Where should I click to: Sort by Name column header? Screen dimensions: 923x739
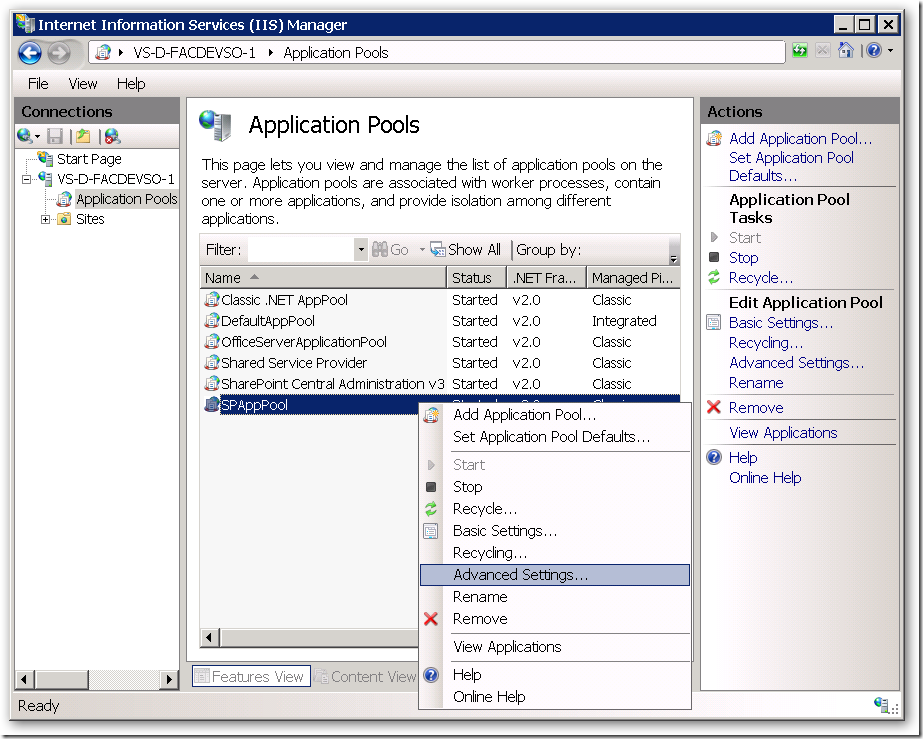point(323,277)
